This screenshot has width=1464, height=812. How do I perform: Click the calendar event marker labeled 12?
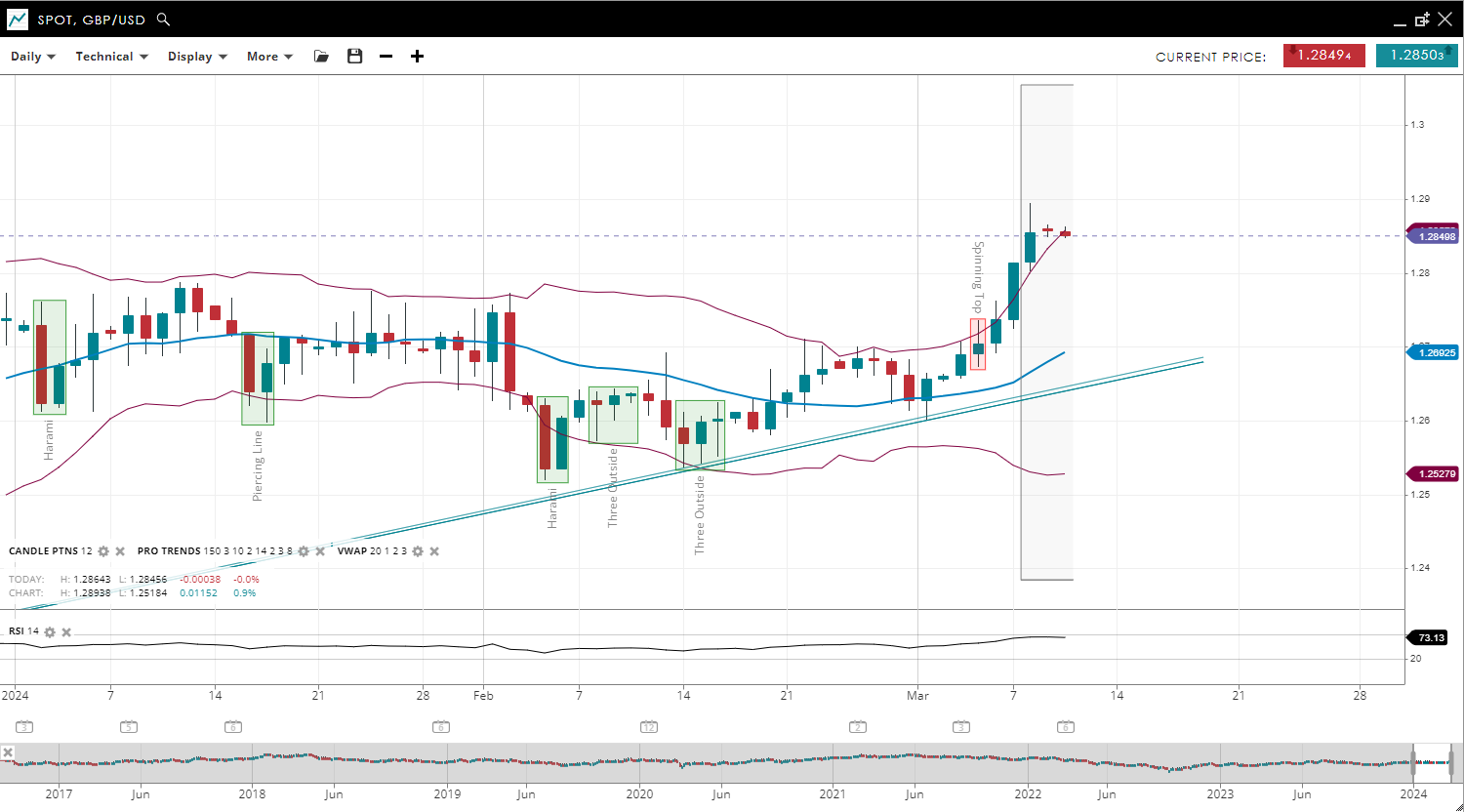point(649,727)
